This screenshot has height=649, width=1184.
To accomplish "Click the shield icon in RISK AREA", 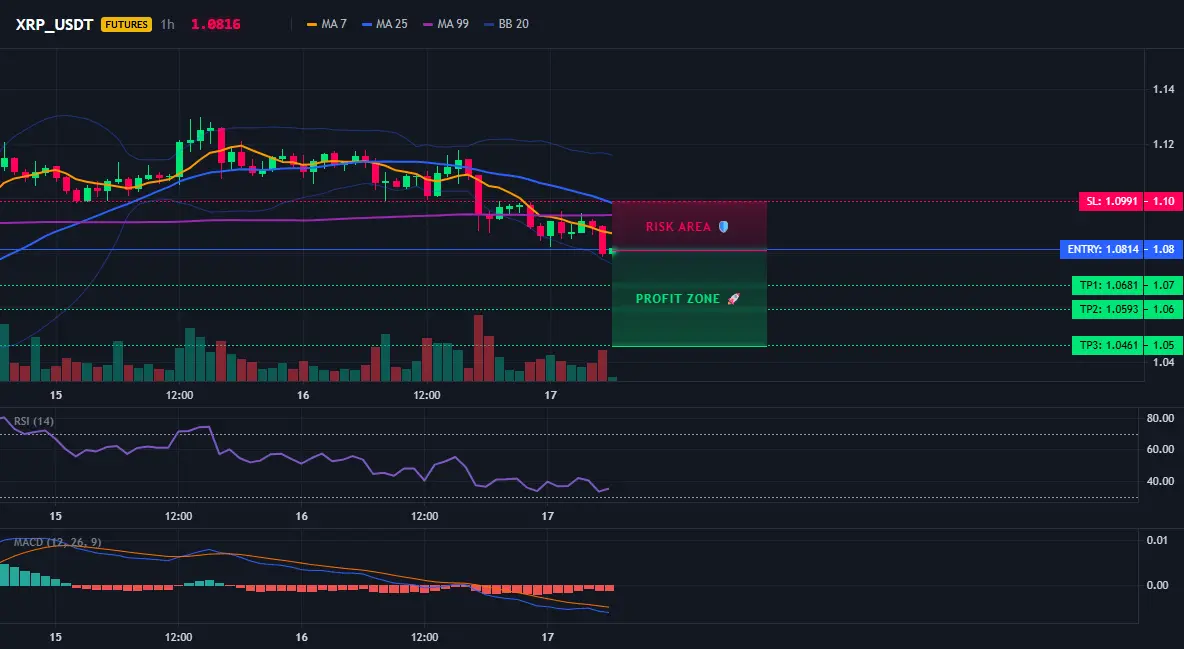I will (x=723, y=227).
